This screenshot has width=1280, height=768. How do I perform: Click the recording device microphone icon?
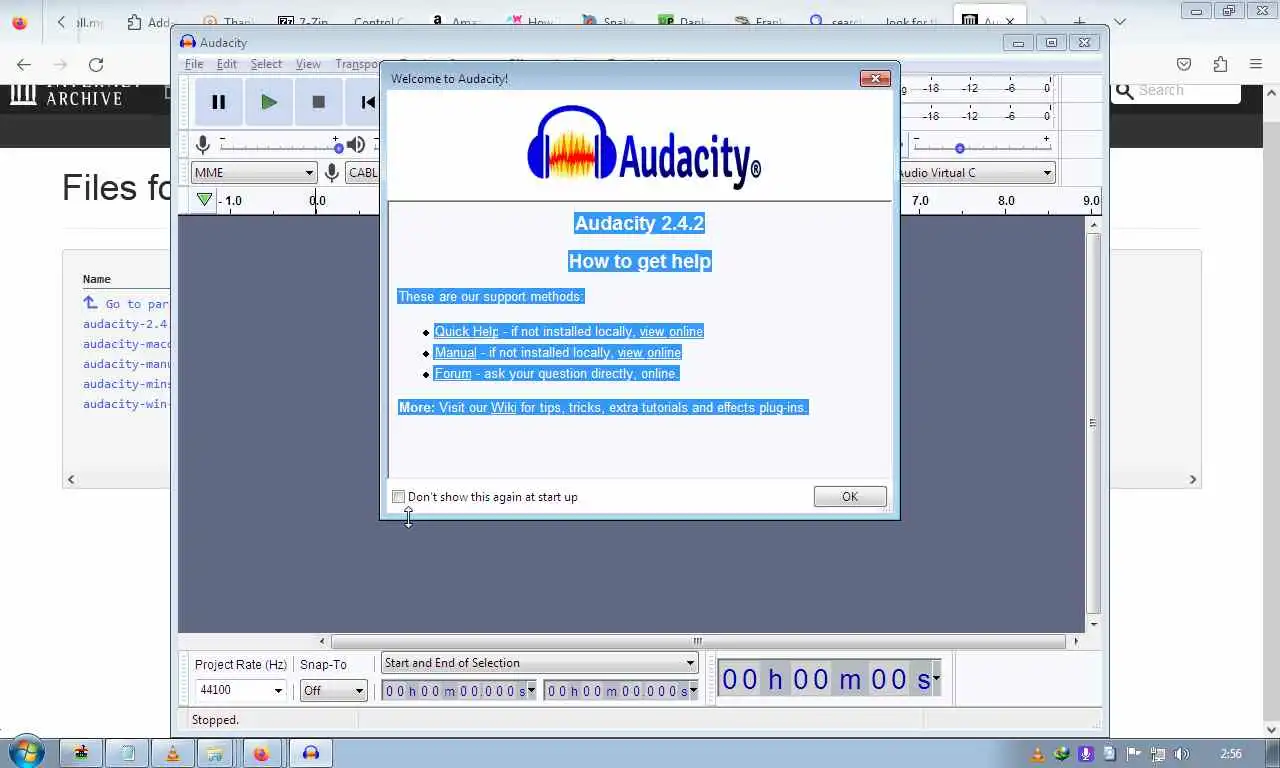(332, 173)
